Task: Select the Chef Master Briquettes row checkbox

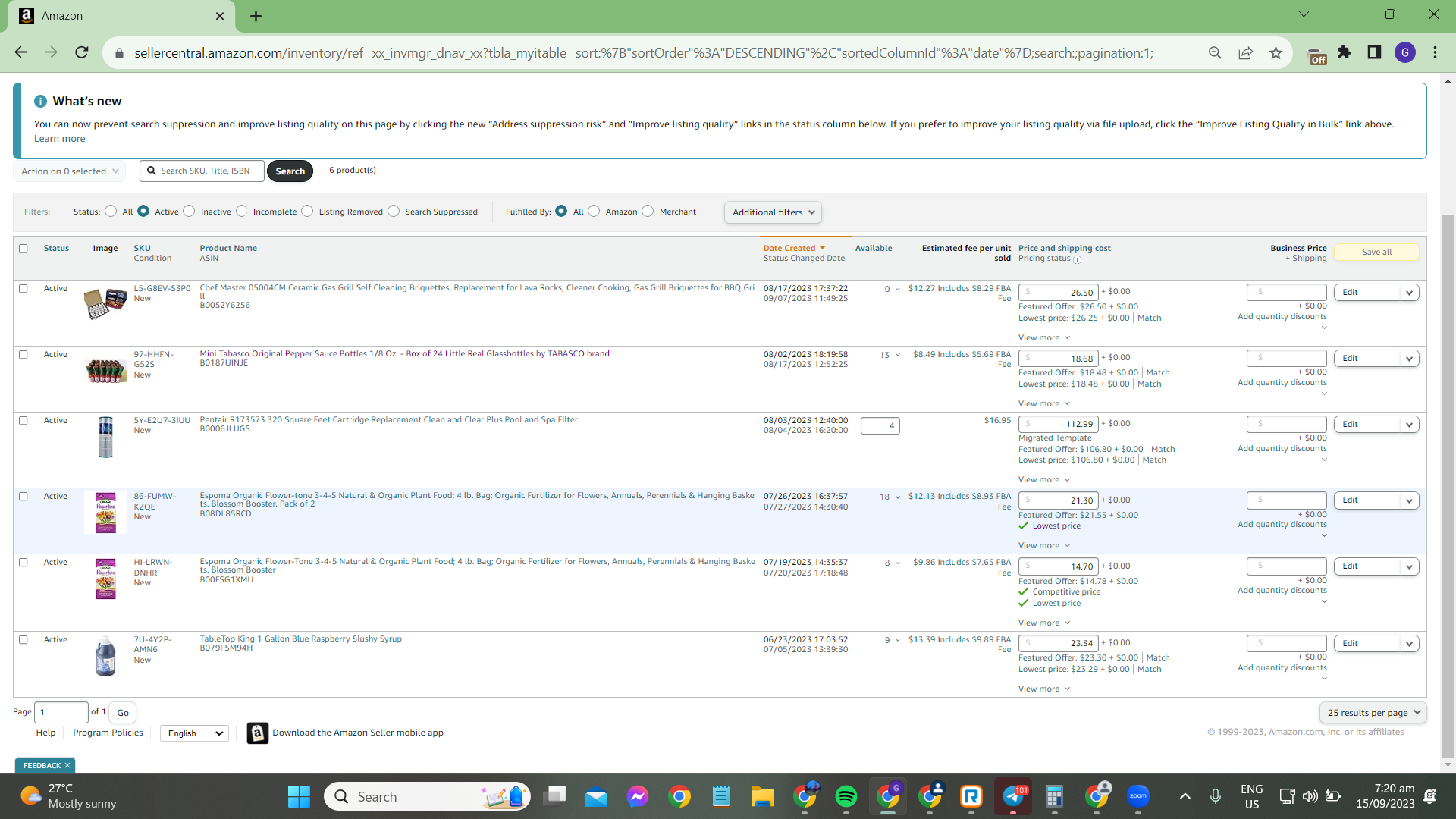Action: 24,289
